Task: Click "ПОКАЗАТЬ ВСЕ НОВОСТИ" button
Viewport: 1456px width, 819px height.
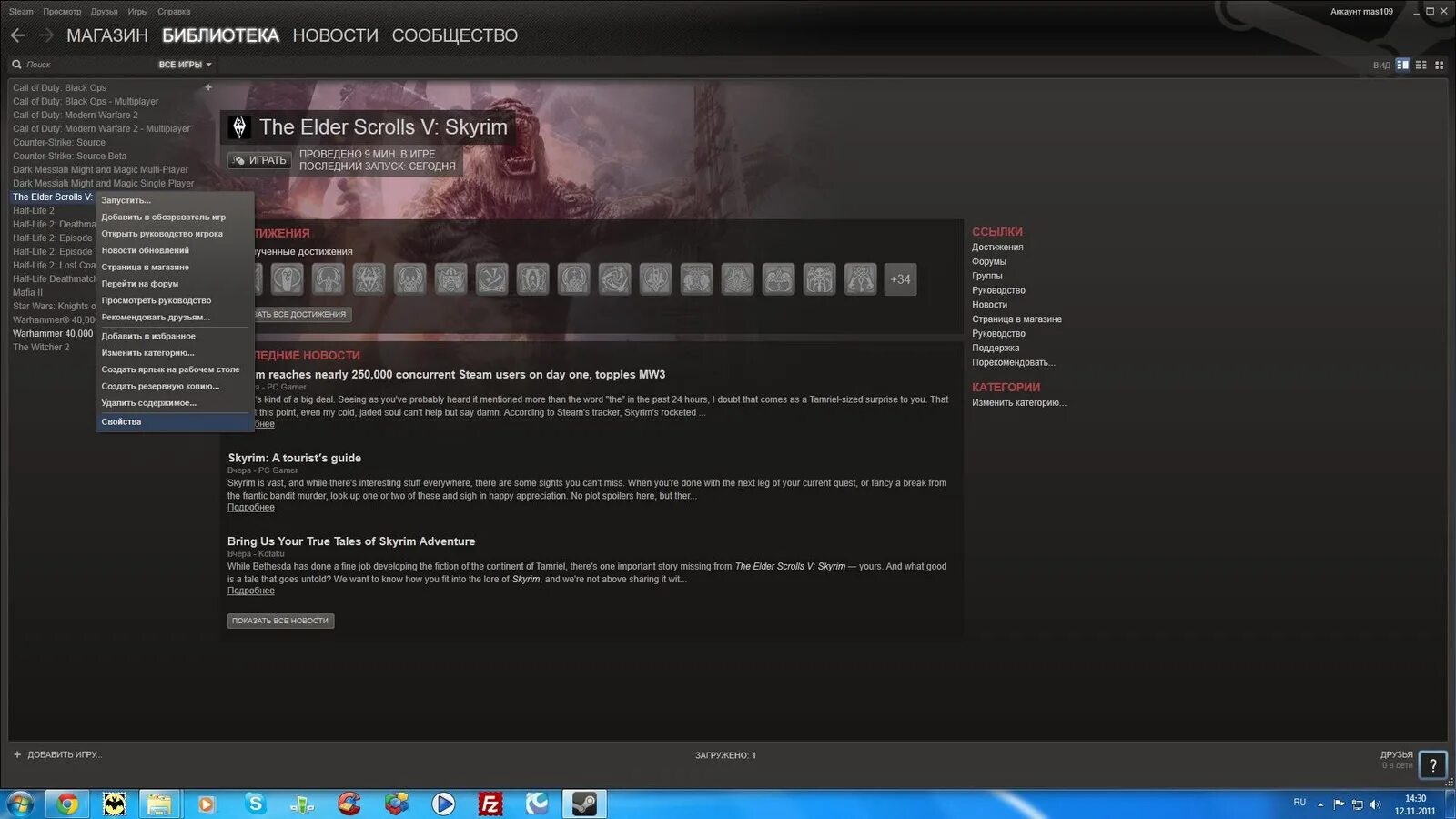Action: (x=280, y=621)
